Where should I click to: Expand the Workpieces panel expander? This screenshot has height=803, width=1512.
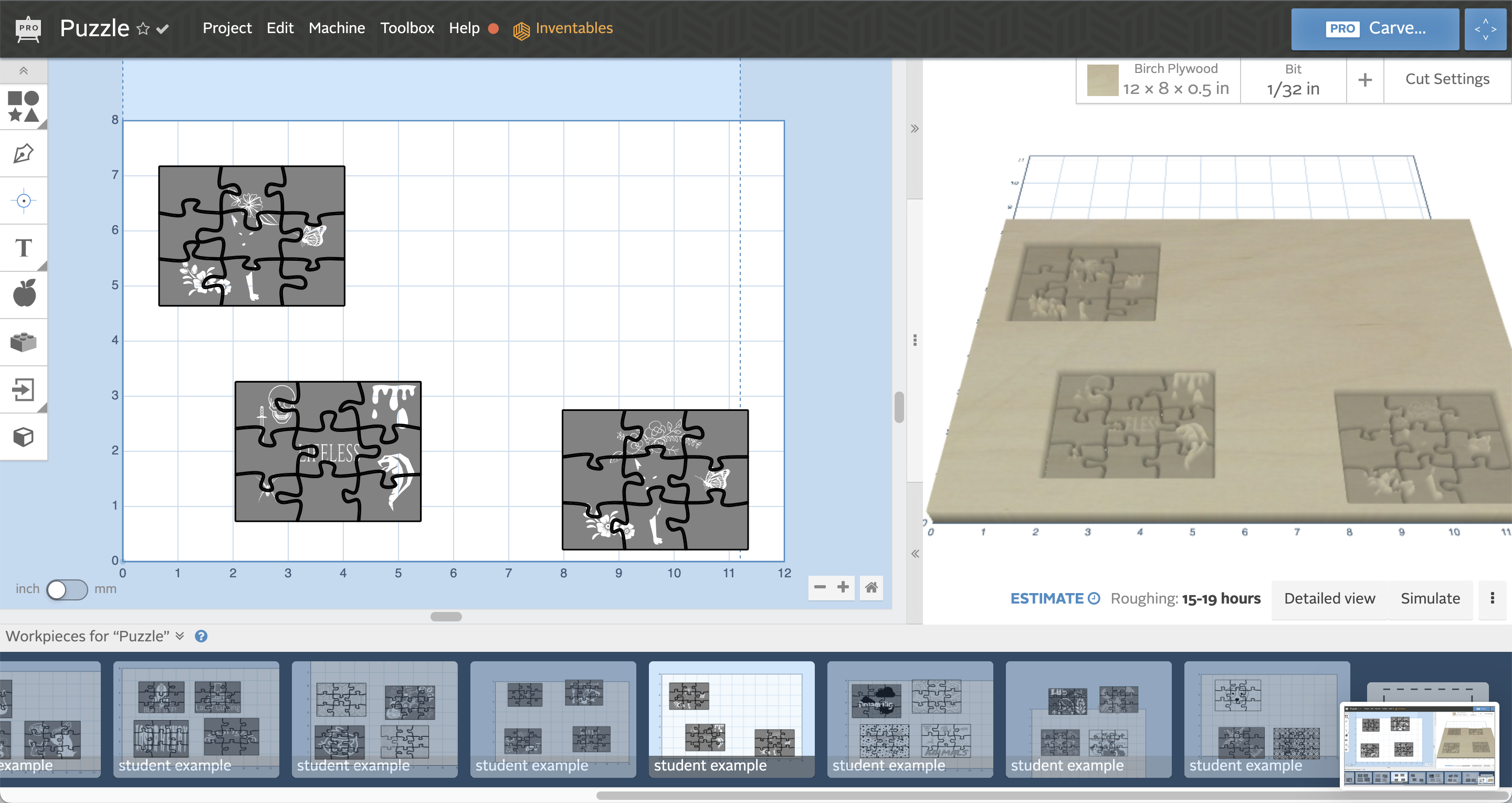180,636
